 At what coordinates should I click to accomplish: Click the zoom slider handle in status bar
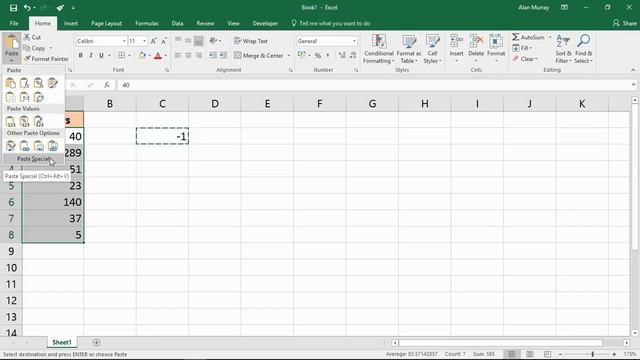592,354
